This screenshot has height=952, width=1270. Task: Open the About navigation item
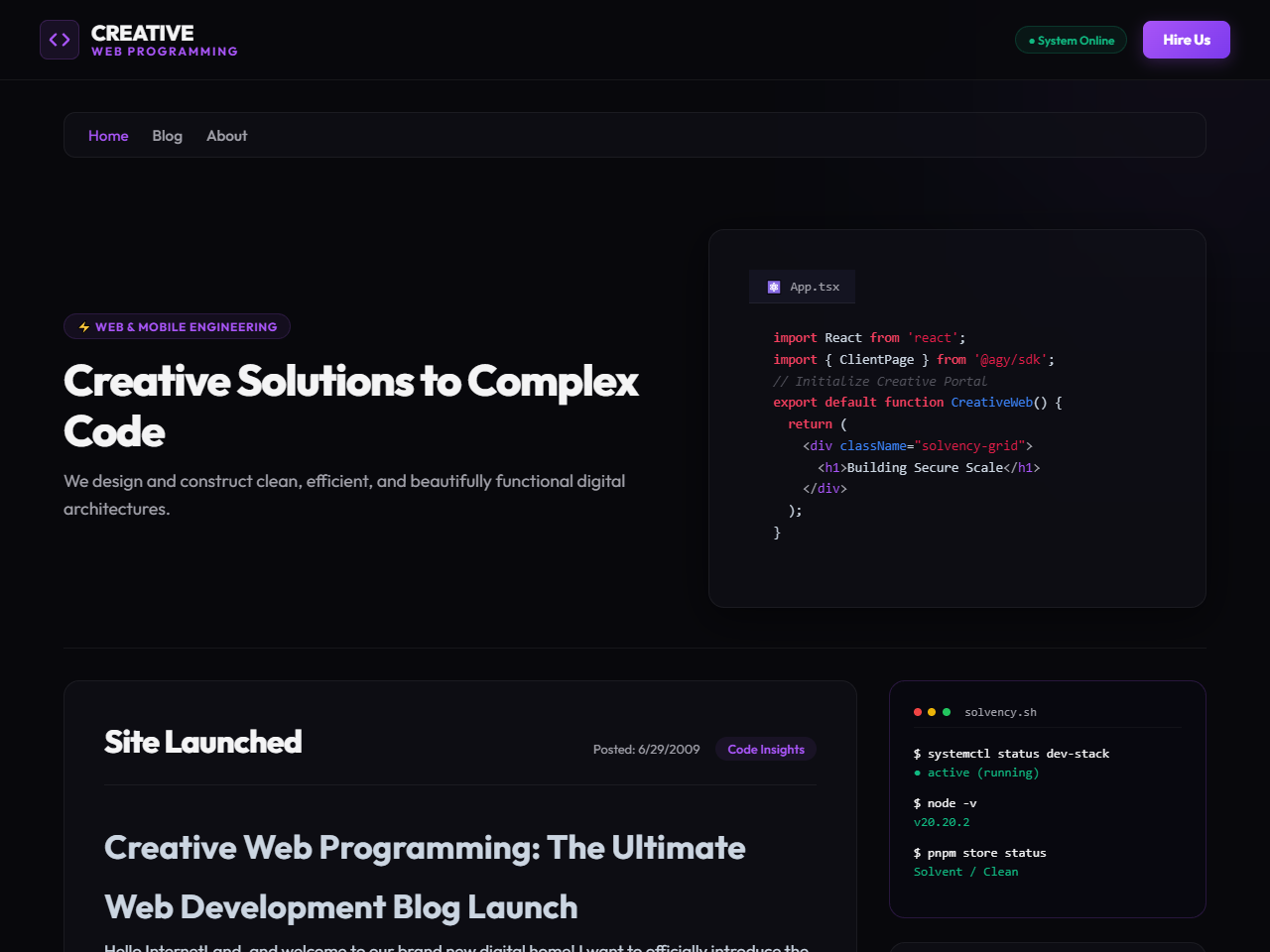click(x=226, y=136)
